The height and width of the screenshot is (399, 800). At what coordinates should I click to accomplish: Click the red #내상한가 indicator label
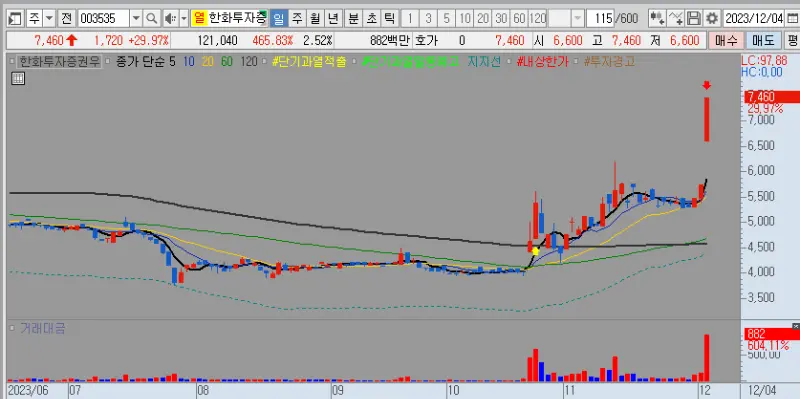[542, 62]
